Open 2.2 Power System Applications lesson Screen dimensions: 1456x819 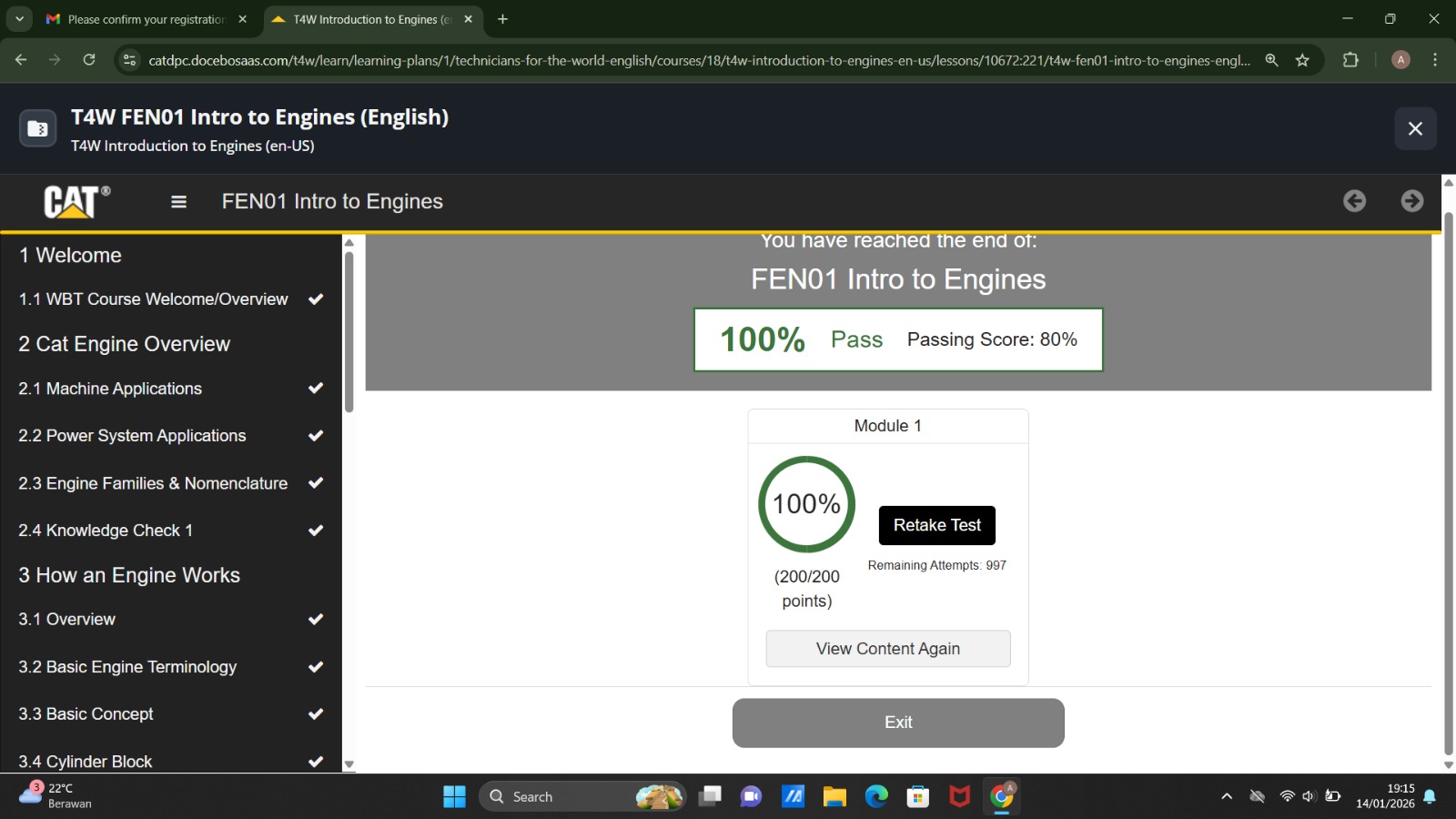[171, 436]
